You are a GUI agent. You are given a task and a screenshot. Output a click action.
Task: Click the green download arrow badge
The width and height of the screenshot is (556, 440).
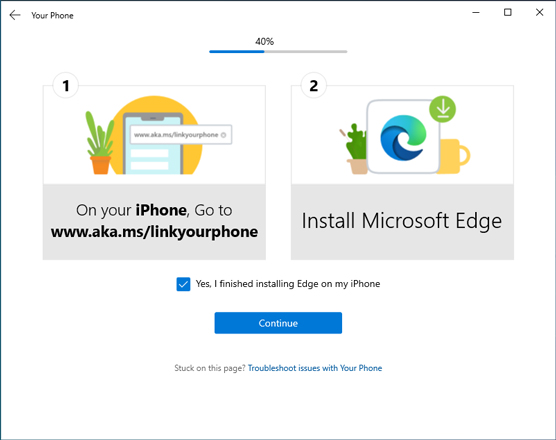443,109
